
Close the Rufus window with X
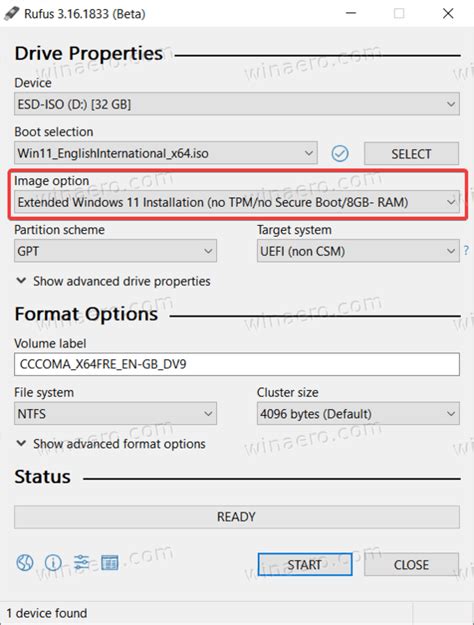point(448,13)
